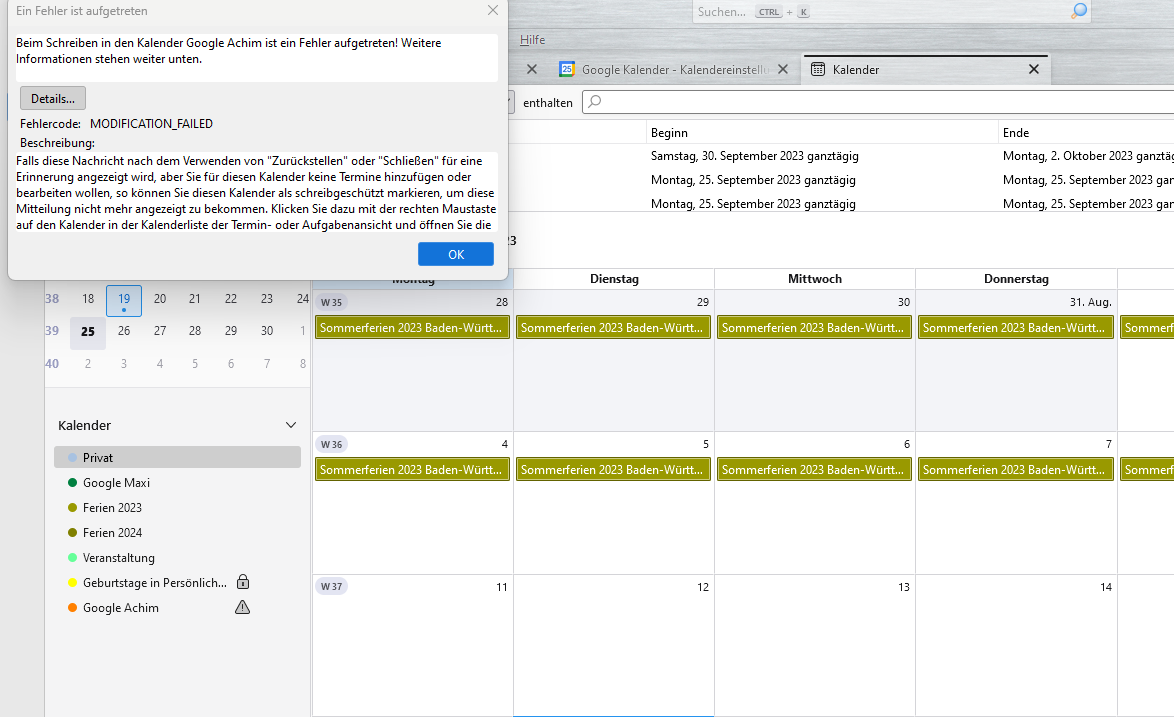The height and width of the screenshot is (717, 1174).
Task: Click Google Calendar icon on the tab
Action: (x=567, y=70)
